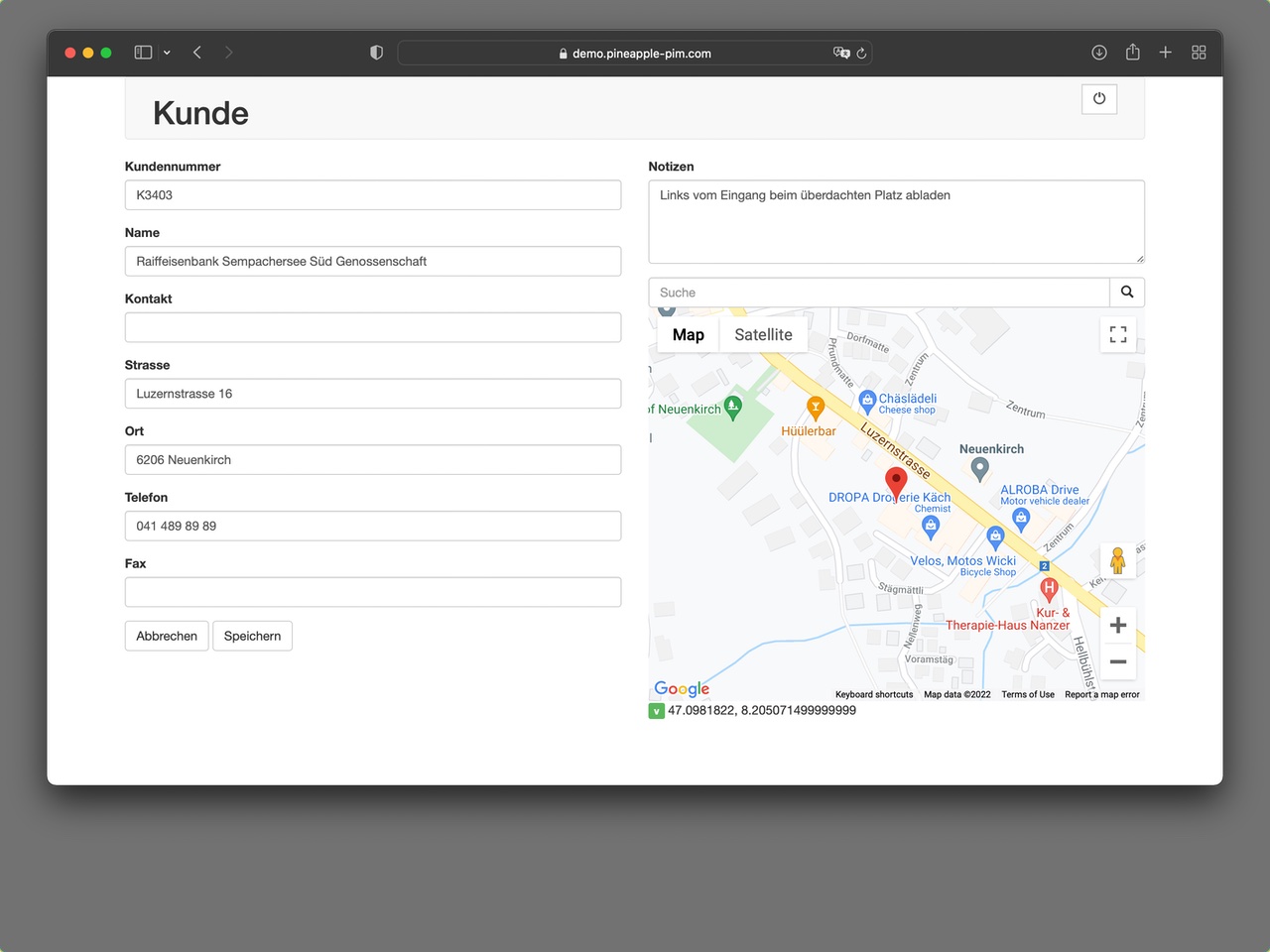Click the Google logo on map
This screenshot has height=952, width=1270.
pyautogui.click(x=682, y=689)
